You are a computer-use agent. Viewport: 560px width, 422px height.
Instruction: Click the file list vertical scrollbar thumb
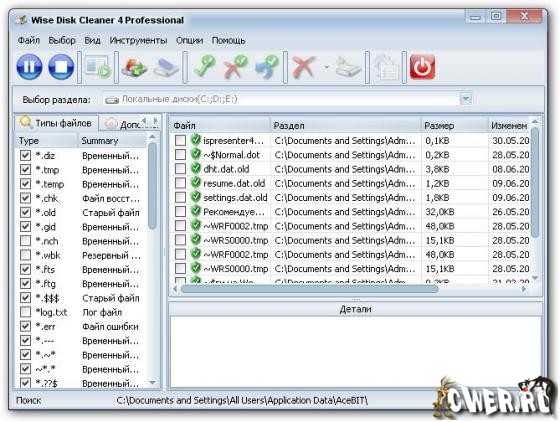coord(535,183)
